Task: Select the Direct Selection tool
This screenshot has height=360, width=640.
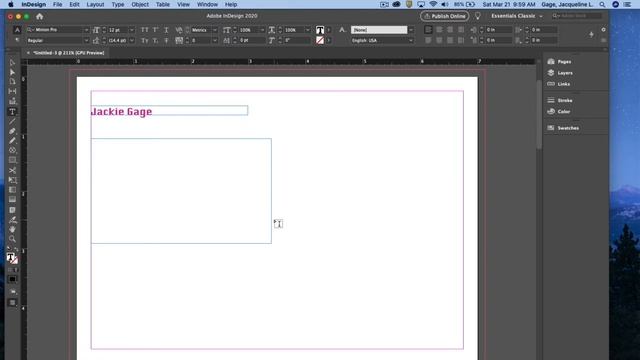Action: 12,72
